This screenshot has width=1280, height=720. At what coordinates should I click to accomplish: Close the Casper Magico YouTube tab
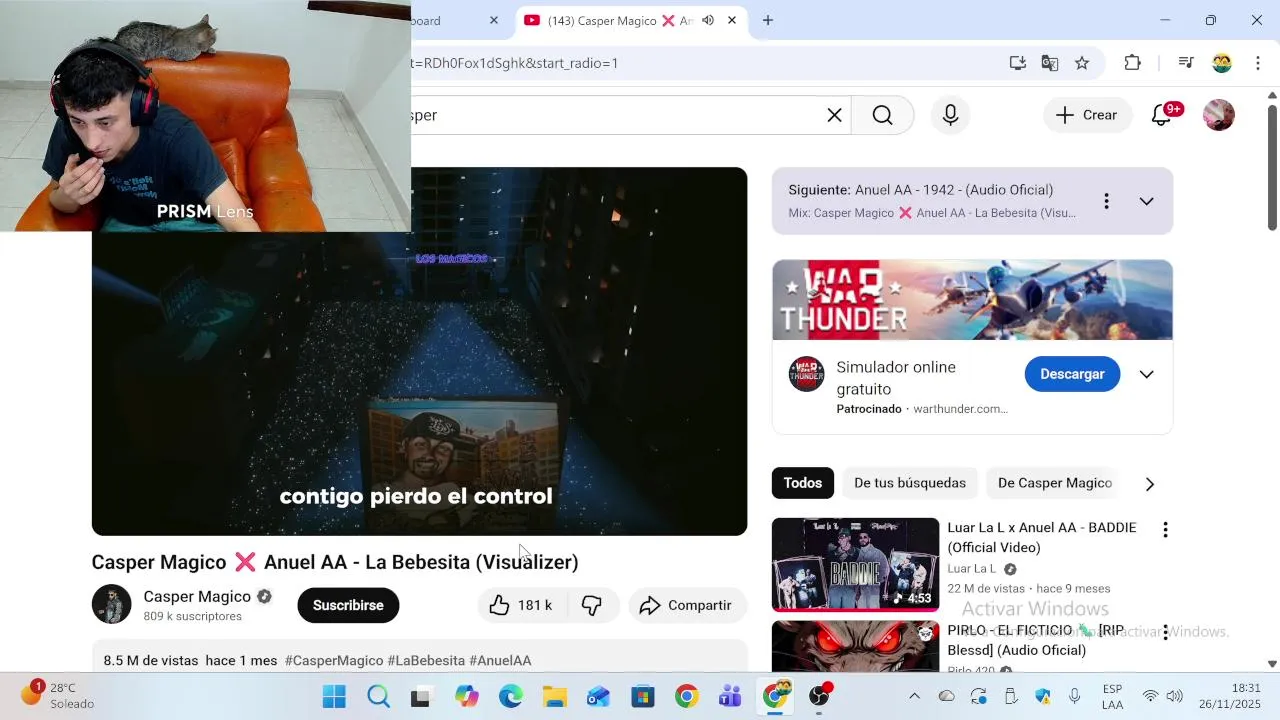pos(732,20)
